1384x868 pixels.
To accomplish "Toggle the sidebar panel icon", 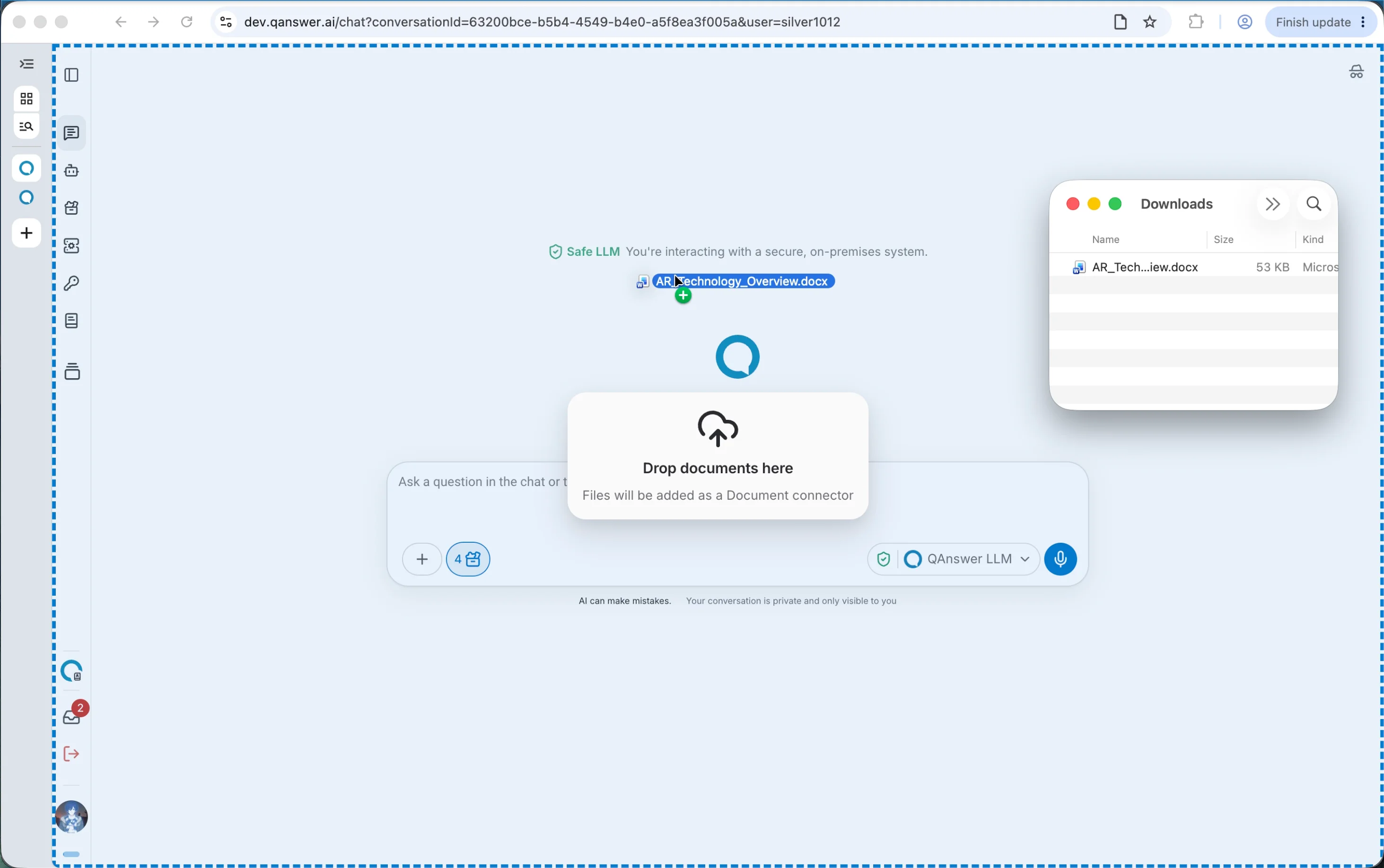I will pos(72,75).
